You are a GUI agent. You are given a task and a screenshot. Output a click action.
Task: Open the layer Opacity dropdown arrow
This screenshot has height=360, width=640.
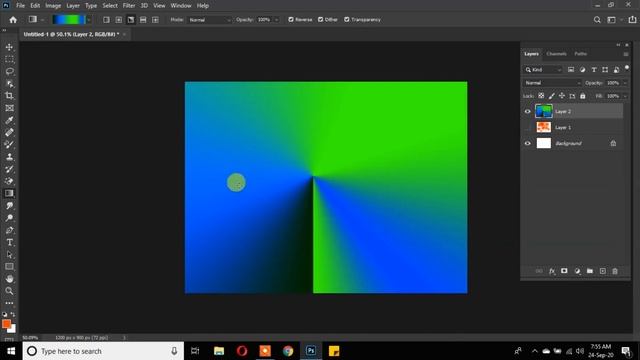(x=625, y=83)
